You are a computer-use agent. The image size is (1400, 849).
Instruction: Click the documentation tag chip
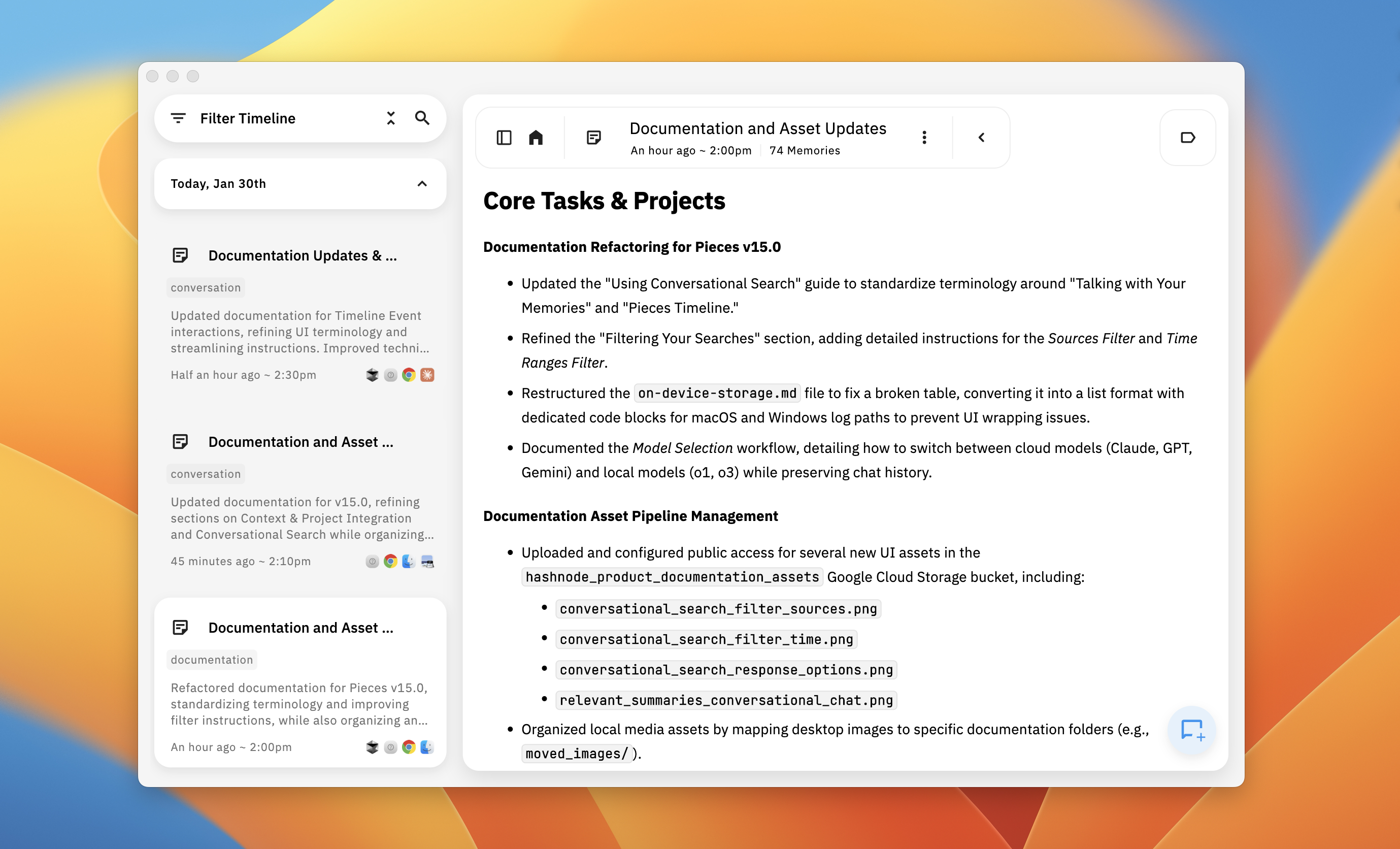212,660
